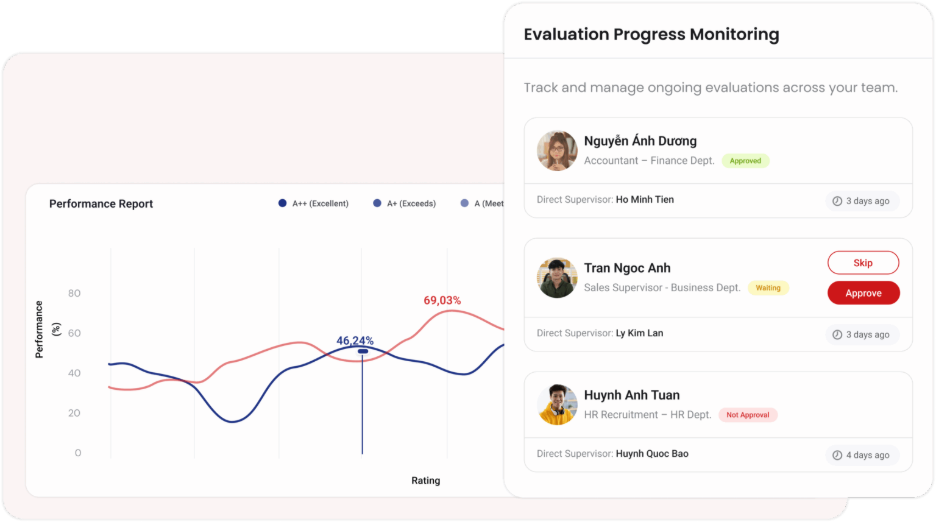Toggle the partially visible A (Meets) legend dot

click(464, 203)
